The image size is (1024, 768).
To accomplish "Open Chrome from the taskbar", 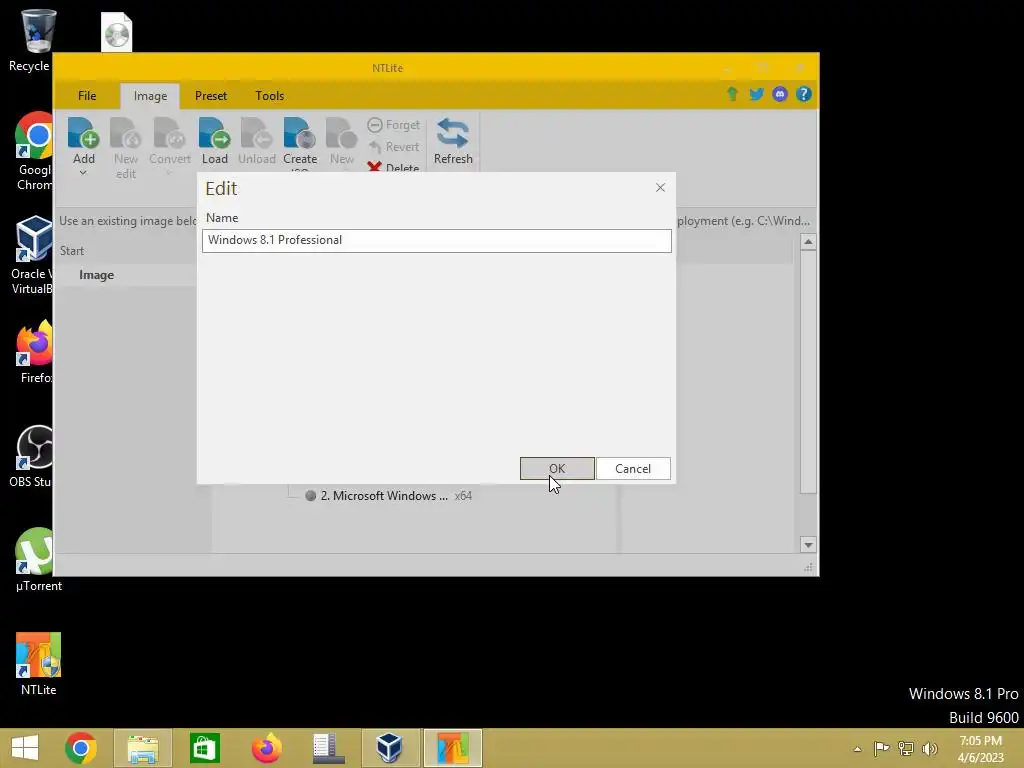I will point(81,748).
